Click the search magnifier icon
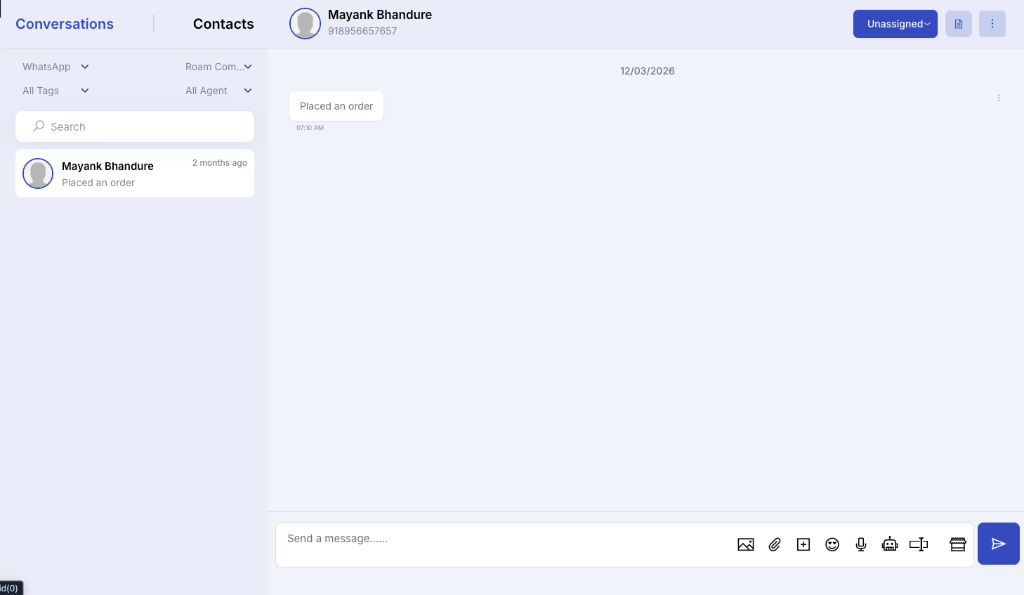 [x=39, y=125]
